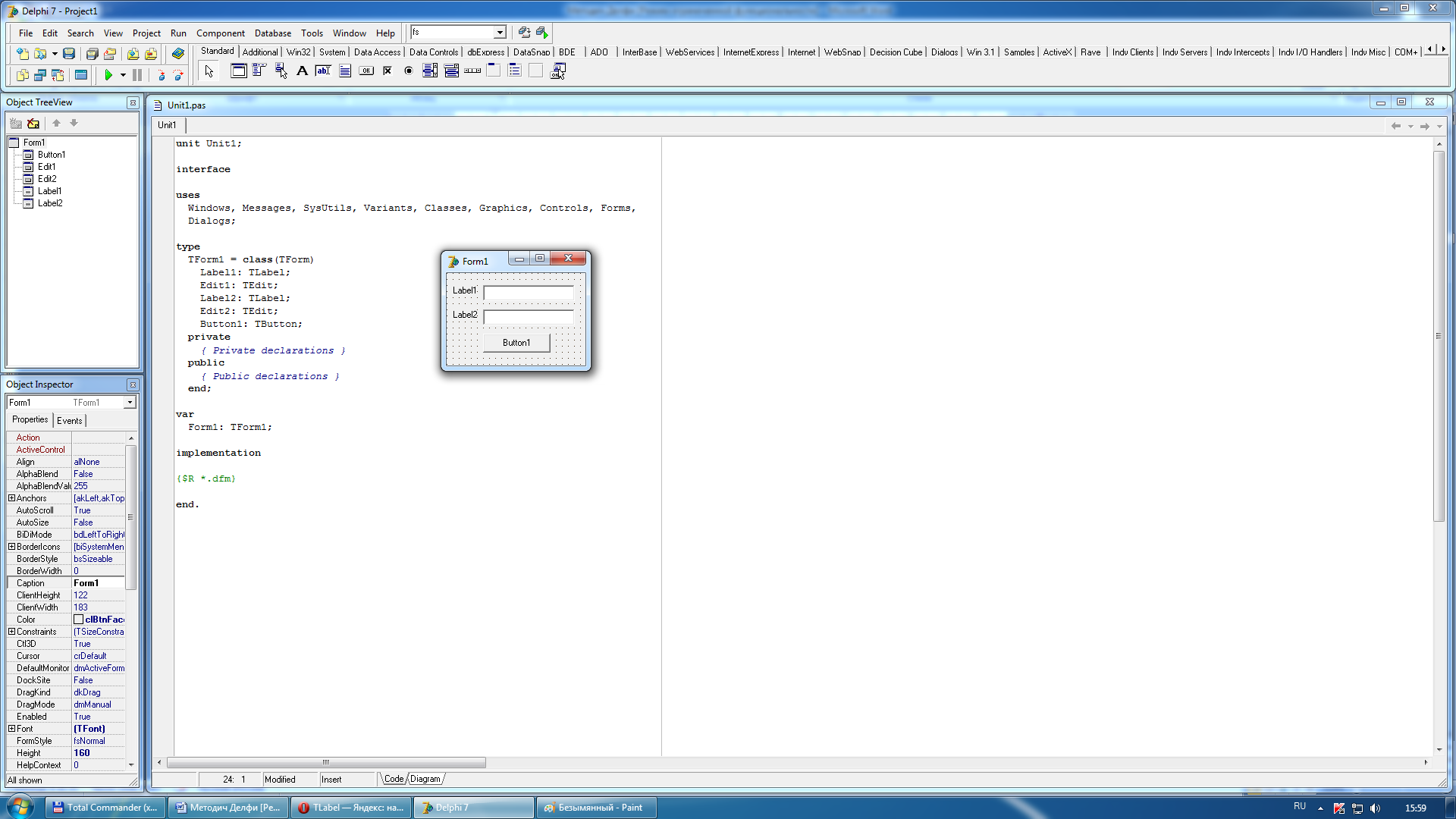This screenshot has height=819, width=1456.
Task: Open the Run button dropdown arrow
Action: point(123,75)
